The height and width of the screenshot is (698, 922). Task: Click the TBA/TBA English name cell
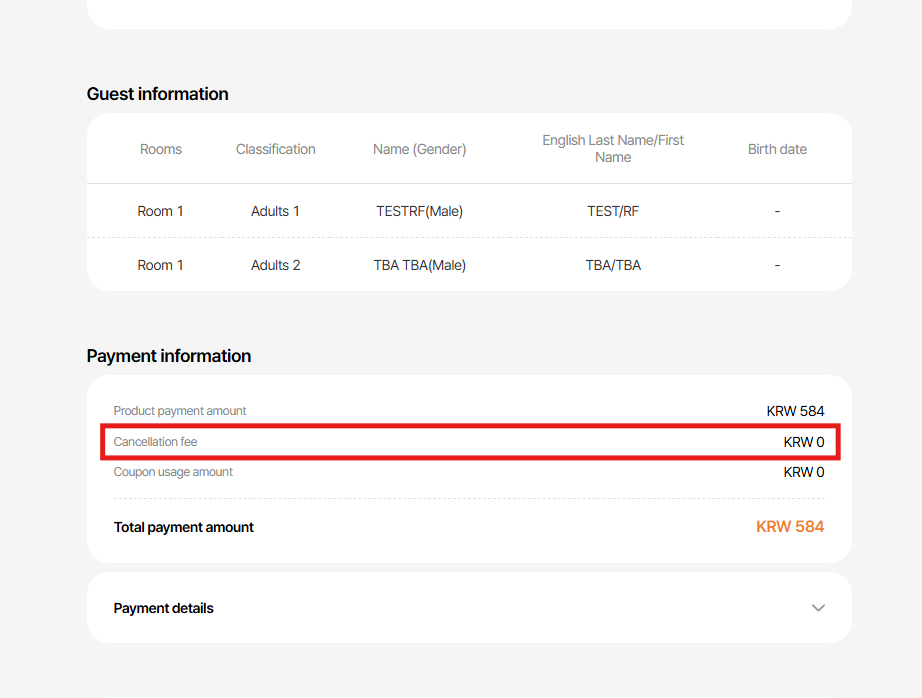pyautogui.click(x=613, y=265)
